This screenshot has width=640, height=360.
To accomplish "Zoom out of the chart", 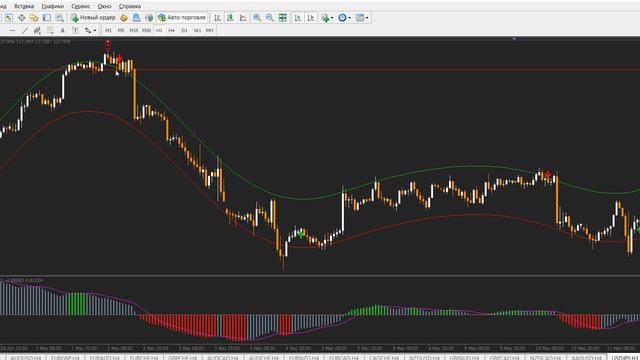I will coord(270,18).
